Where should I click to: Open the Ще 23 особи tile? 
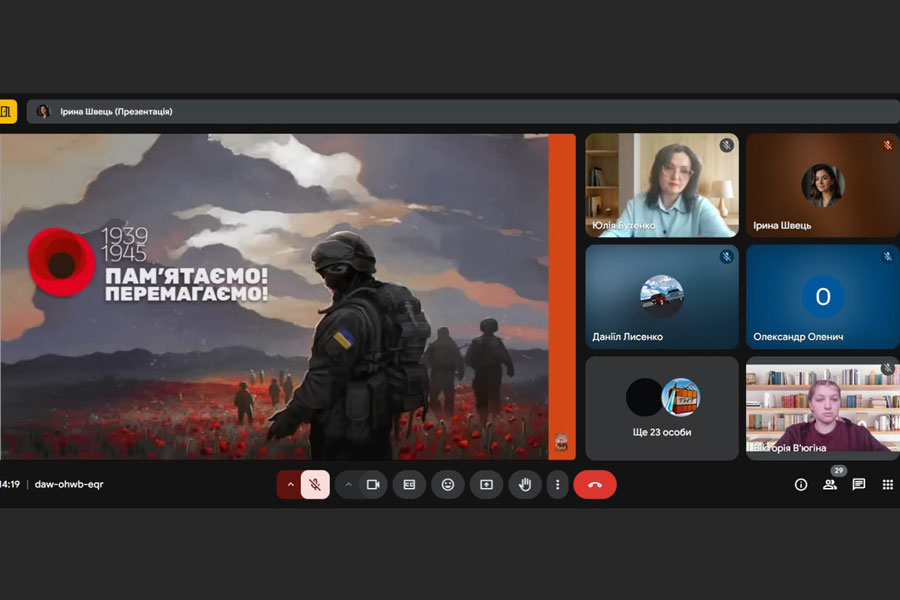(662, 408)
